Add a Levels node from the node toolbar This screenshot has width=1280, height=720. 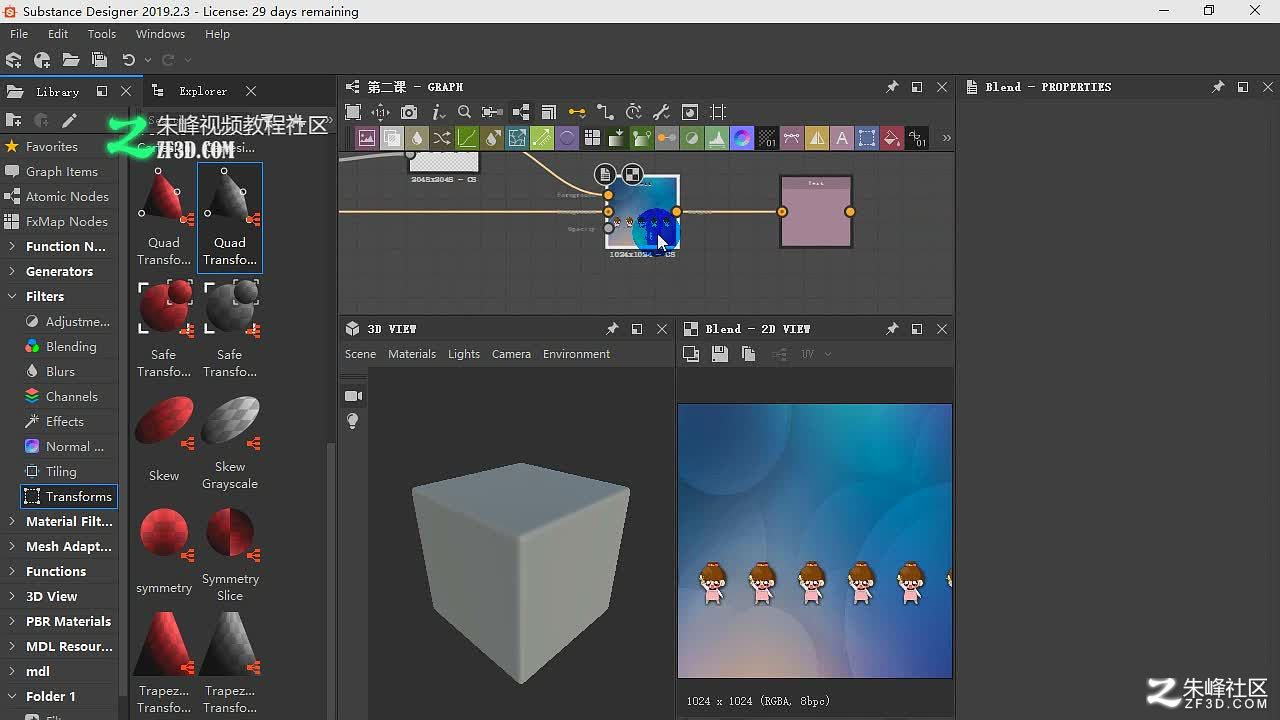(x=717, y=138)
